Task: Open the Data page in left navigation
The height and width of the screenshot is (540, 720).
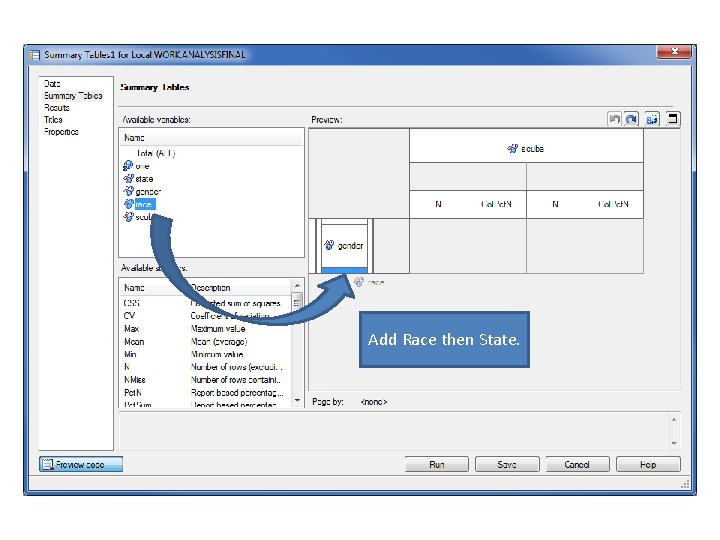Action: (x=52, y=84)
